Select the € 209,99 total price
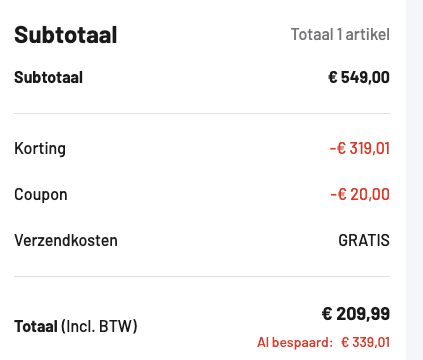 click(356, 314)
